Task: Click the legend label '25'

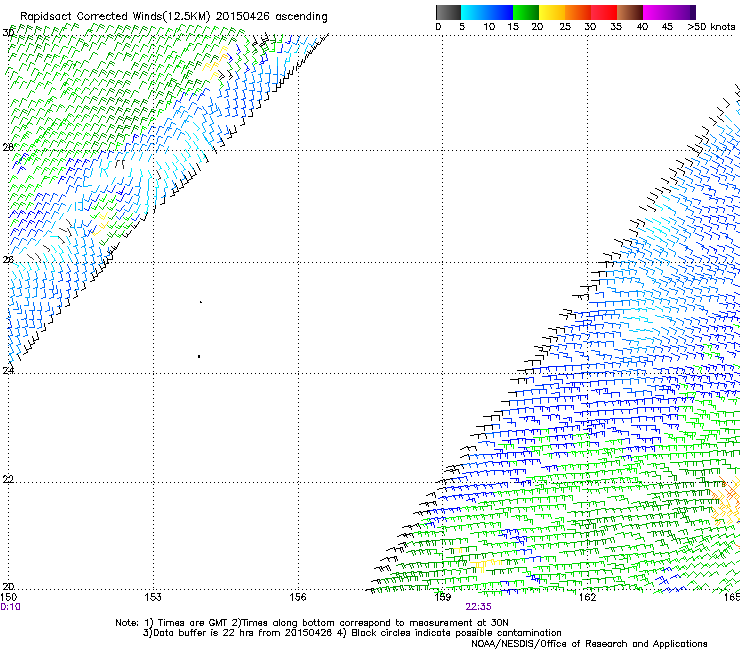Action: click(x=565, y=27)
